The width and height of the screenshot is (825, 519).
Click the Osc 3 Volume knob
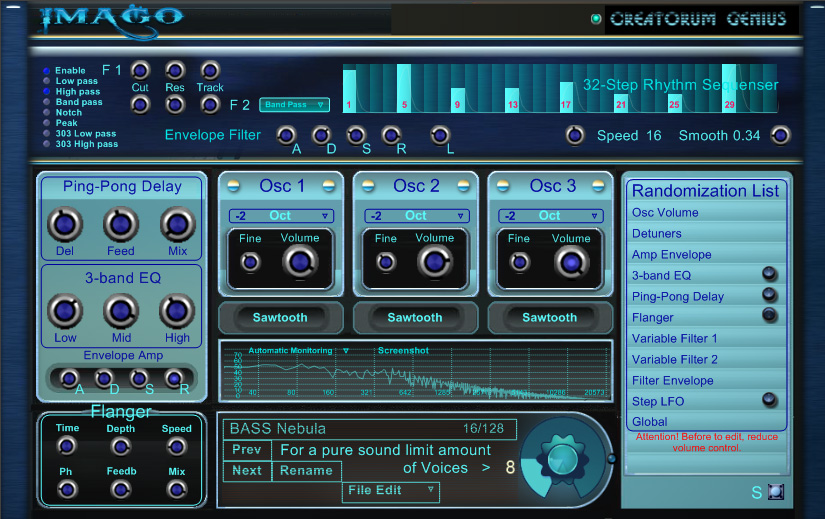(571, 262)
